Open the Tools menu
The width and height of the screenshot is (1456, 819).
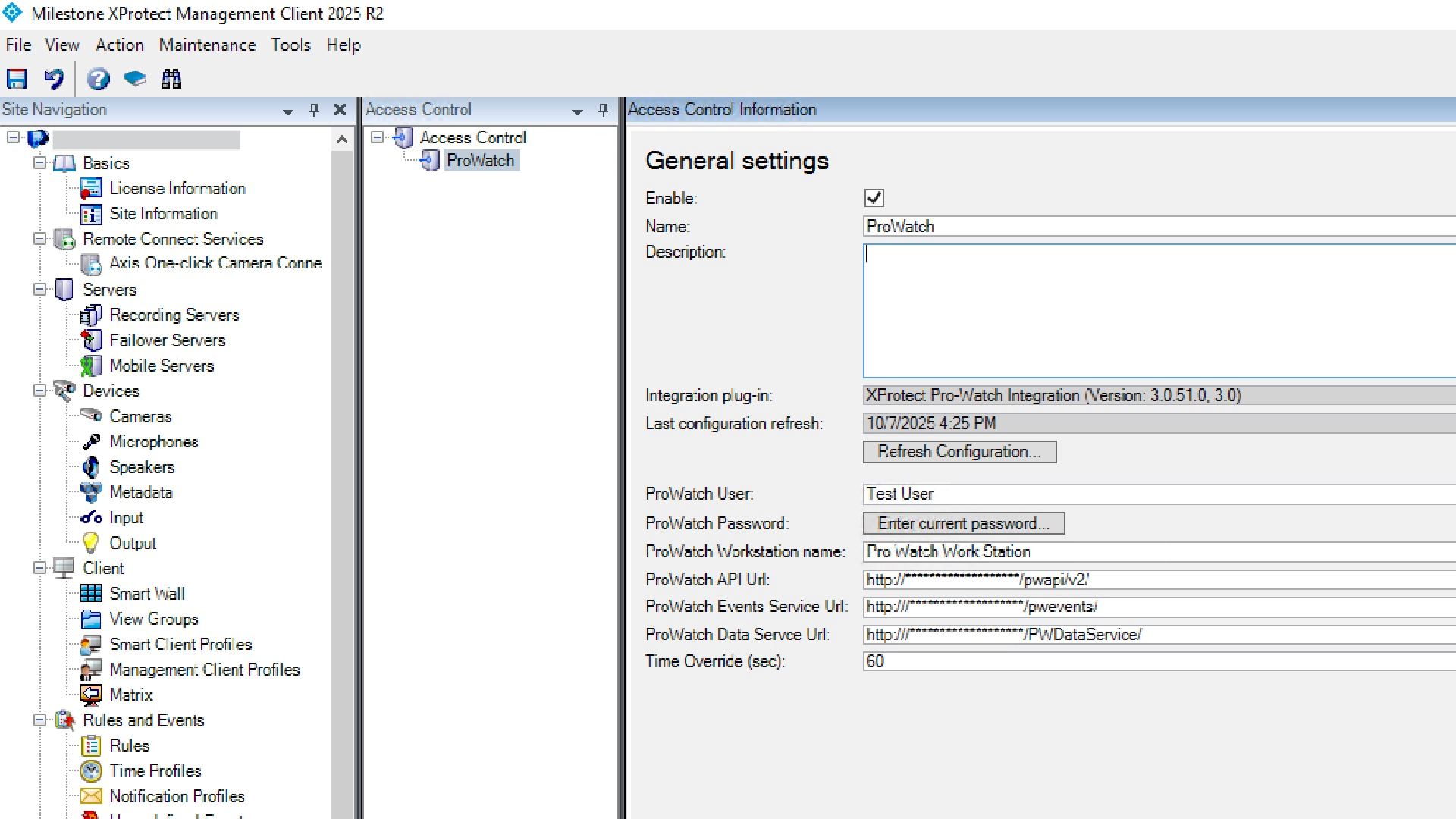click(x=290, y=45)
